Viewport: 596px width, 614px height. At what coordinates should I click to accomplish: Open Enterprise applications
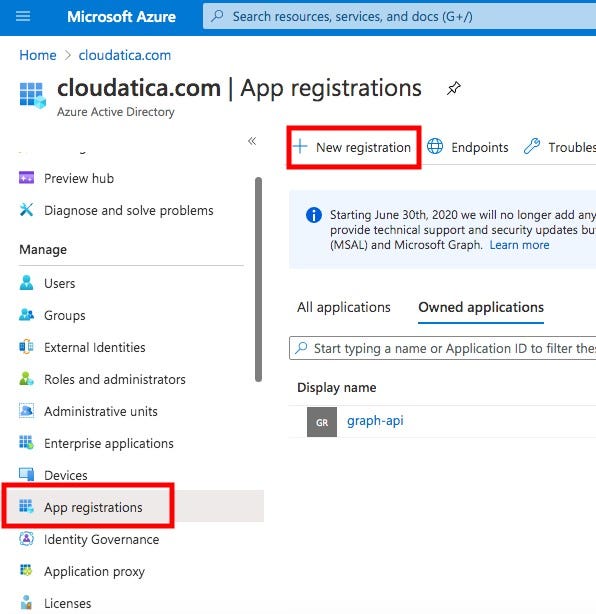tap(108, 444)
